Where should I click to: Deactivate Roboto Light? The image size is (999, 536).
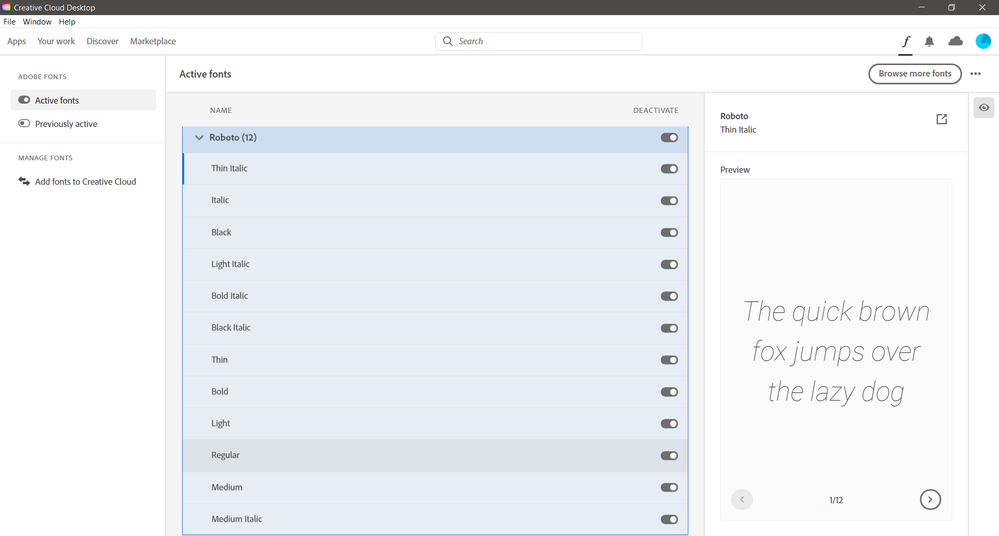pyautogui.click(x=669, y=424)
